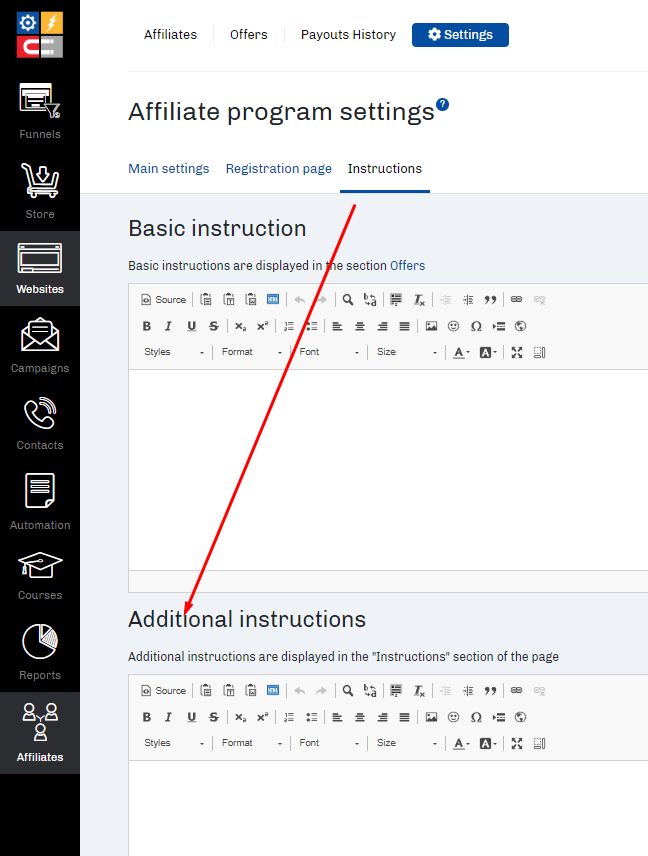Toggle Italic in Additional instructions editor
This screenshot has height=856, width=648.
point(168,717)
